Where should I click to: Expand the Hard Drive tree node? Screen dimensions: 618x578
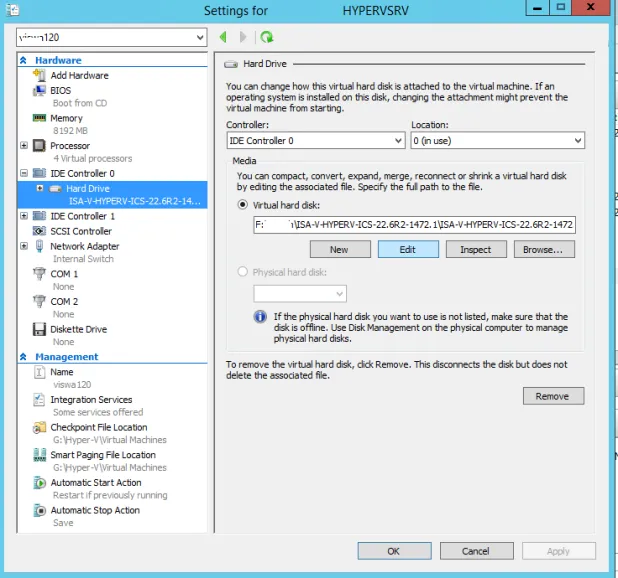[x=40, y=188]
